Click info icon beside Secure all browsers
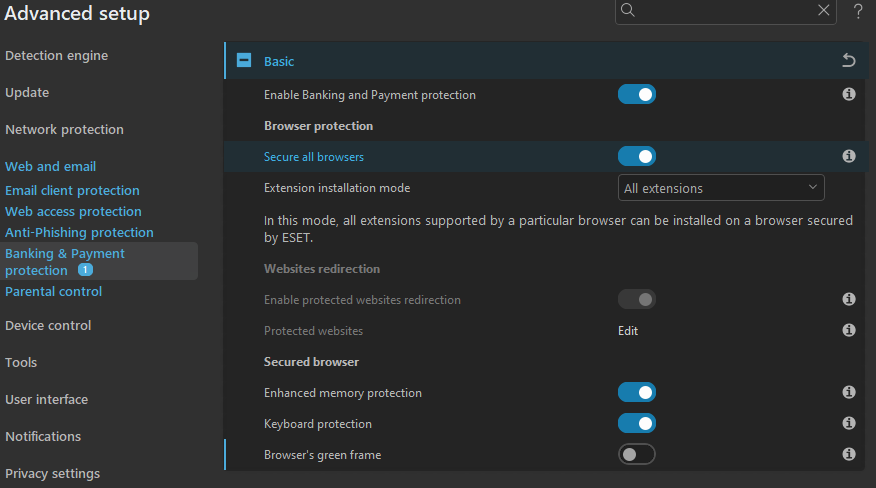This screenshot has width=876, height=488. click(849, 156)
